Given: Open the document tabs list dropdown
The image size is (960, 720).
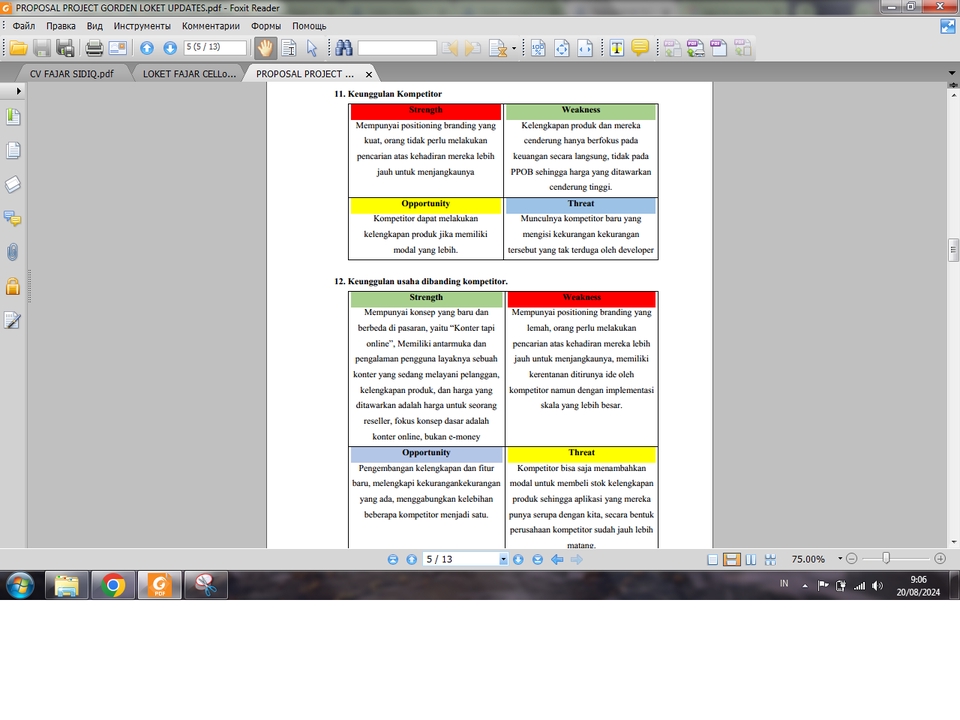Looking at the screenshot, I should pyautogui.click(x=951, y=73).
